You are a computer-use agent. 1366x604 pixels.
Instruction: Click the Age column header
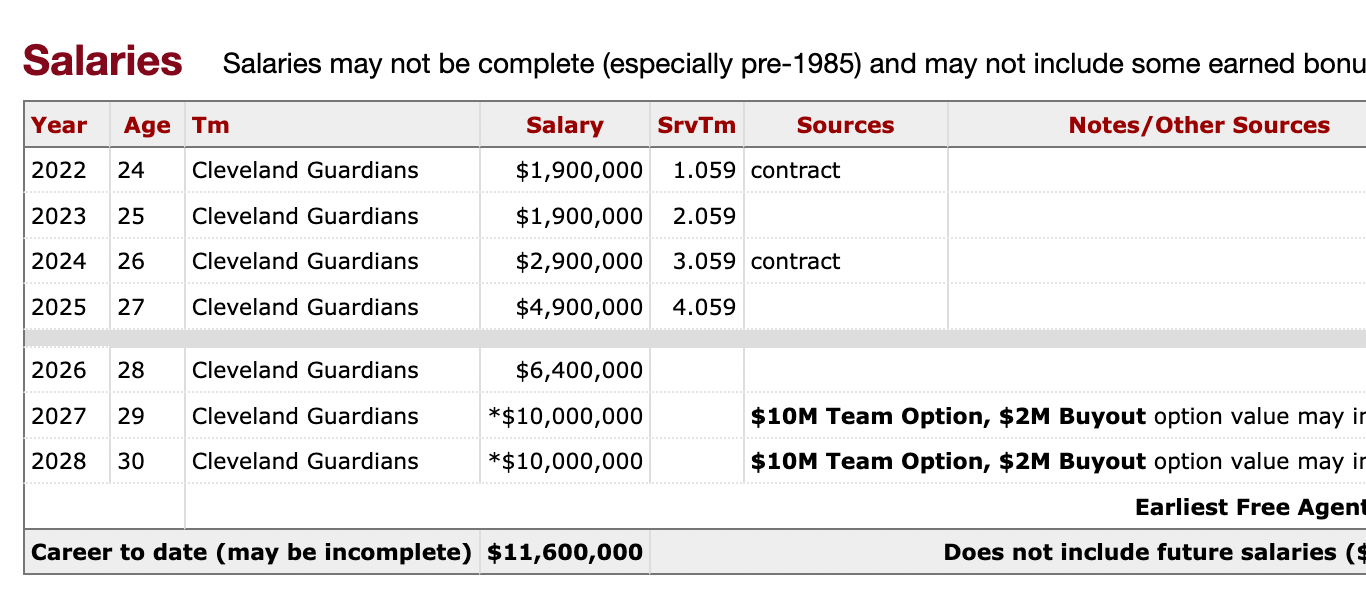coord(147,125)
